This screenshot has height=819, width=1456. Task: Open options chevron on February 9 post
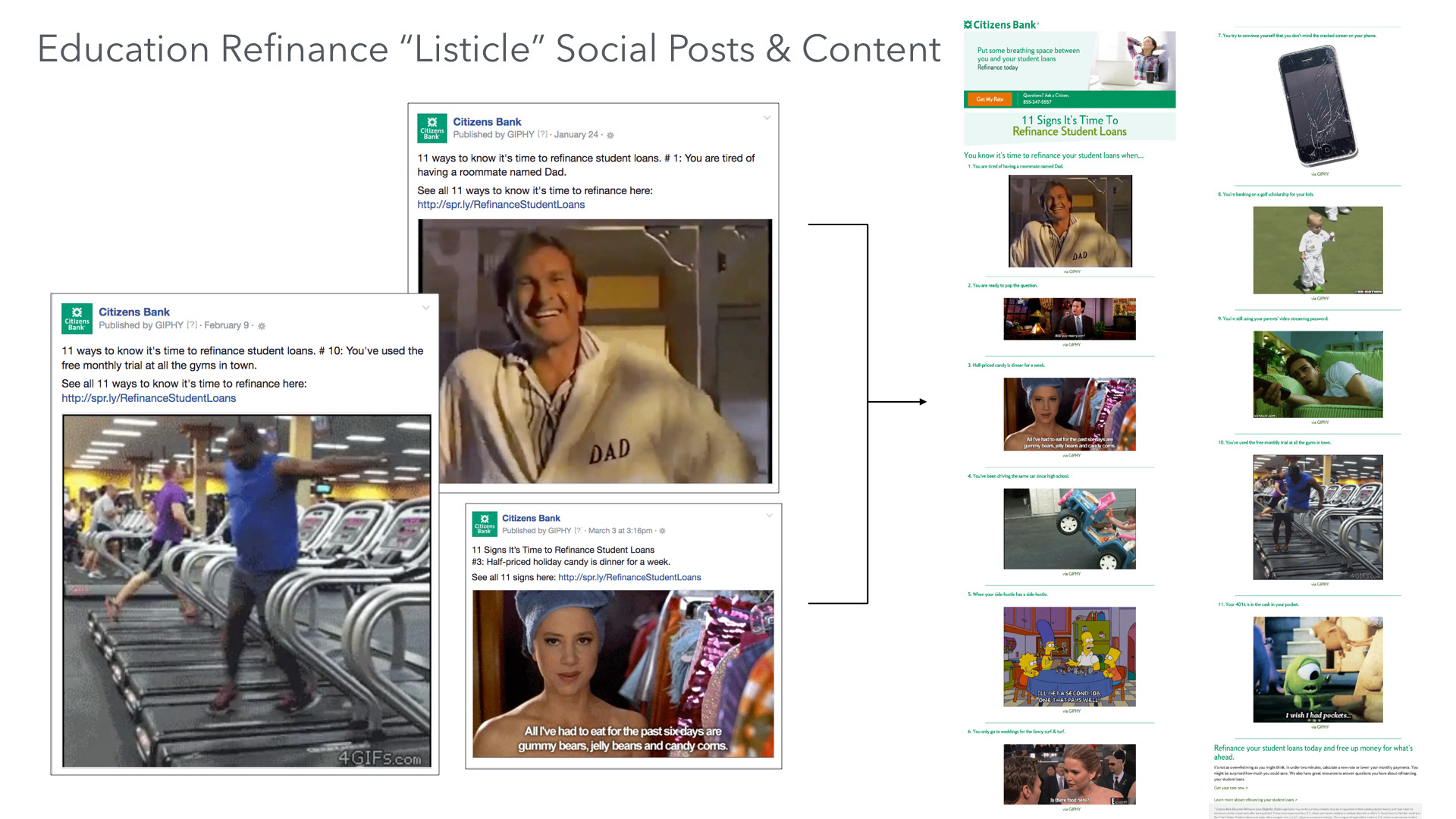tap(425, 307)
